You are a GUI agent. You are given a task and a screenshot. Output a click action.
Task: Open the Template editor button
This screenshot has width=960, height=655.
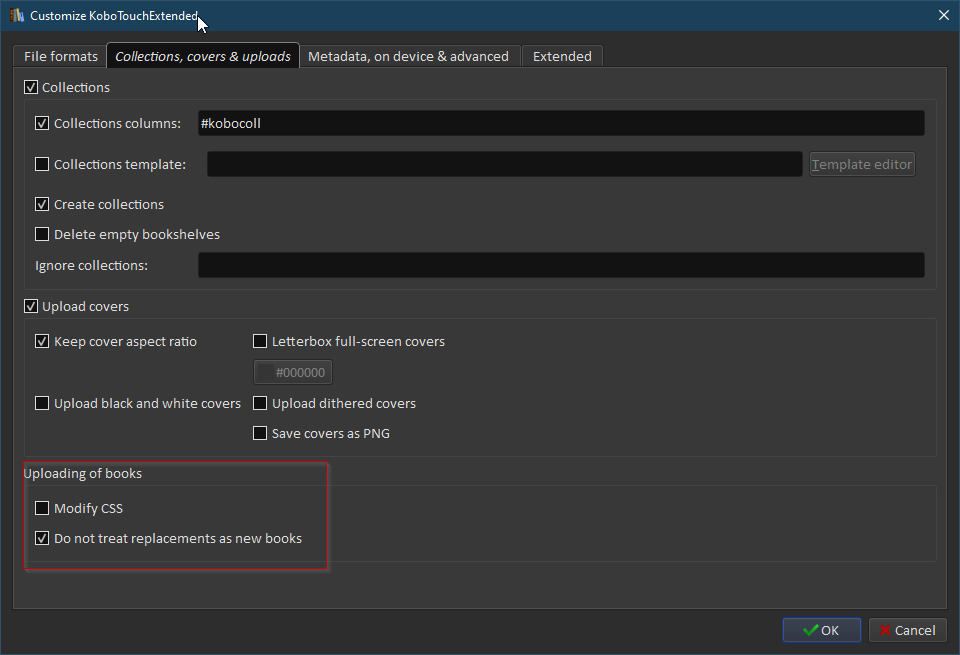tap(862, 164)
